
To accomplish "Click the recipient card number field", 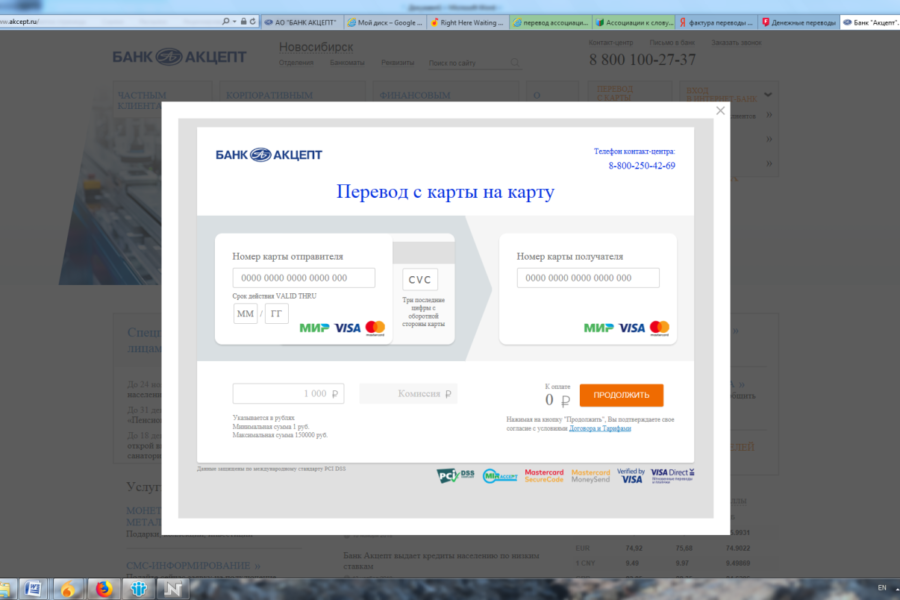I will [x=588, y=278].
